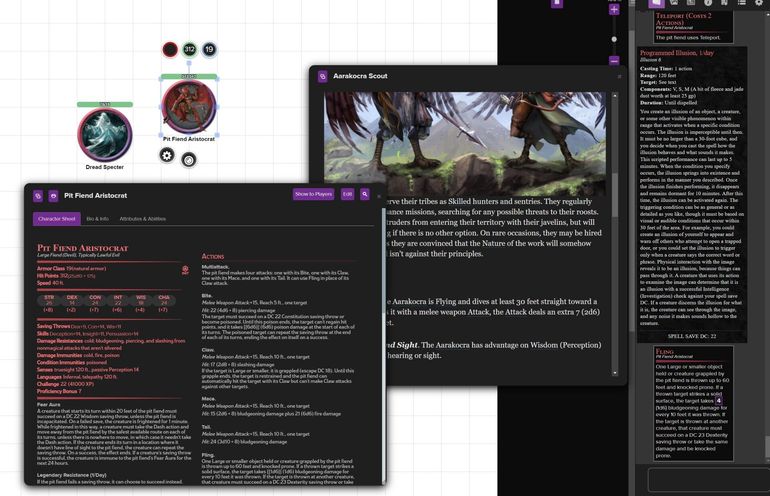Click the green 312 hit points bubble
The width and height of the screenshot is (770, 496).
[190, 49]
